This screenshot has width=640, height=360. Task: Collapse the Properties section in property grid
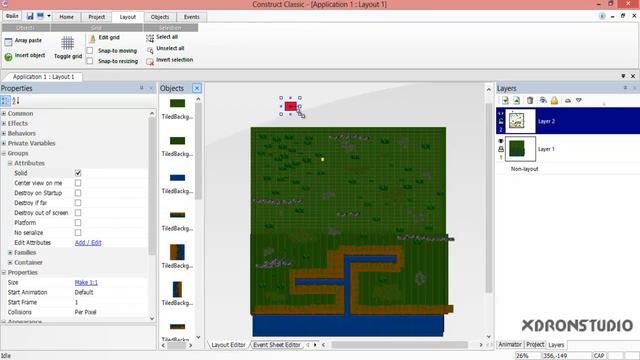coord(4,272)
